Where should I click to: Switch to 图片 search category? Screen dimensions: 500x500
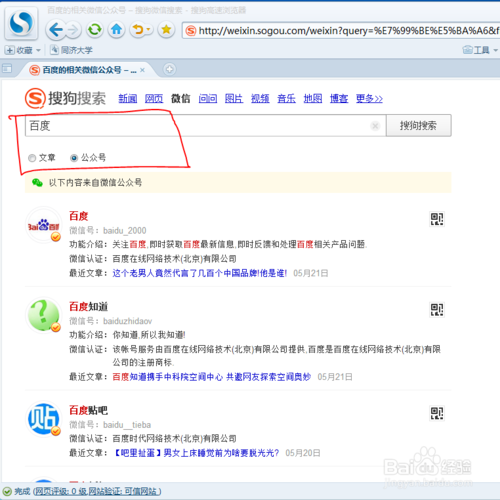[x=234, y=98]
